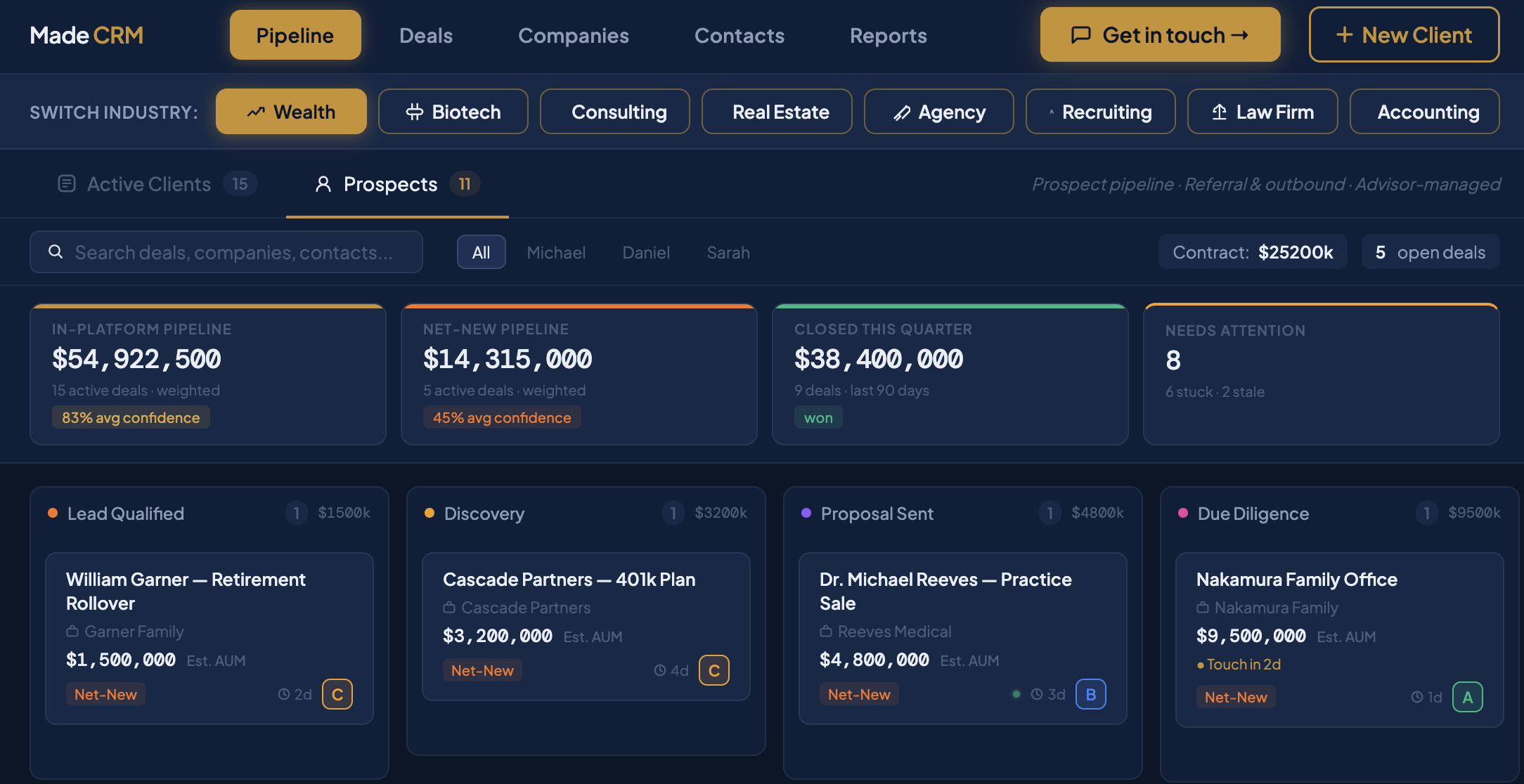Open the Prospects tab
1524x784 pixels.
397,184
